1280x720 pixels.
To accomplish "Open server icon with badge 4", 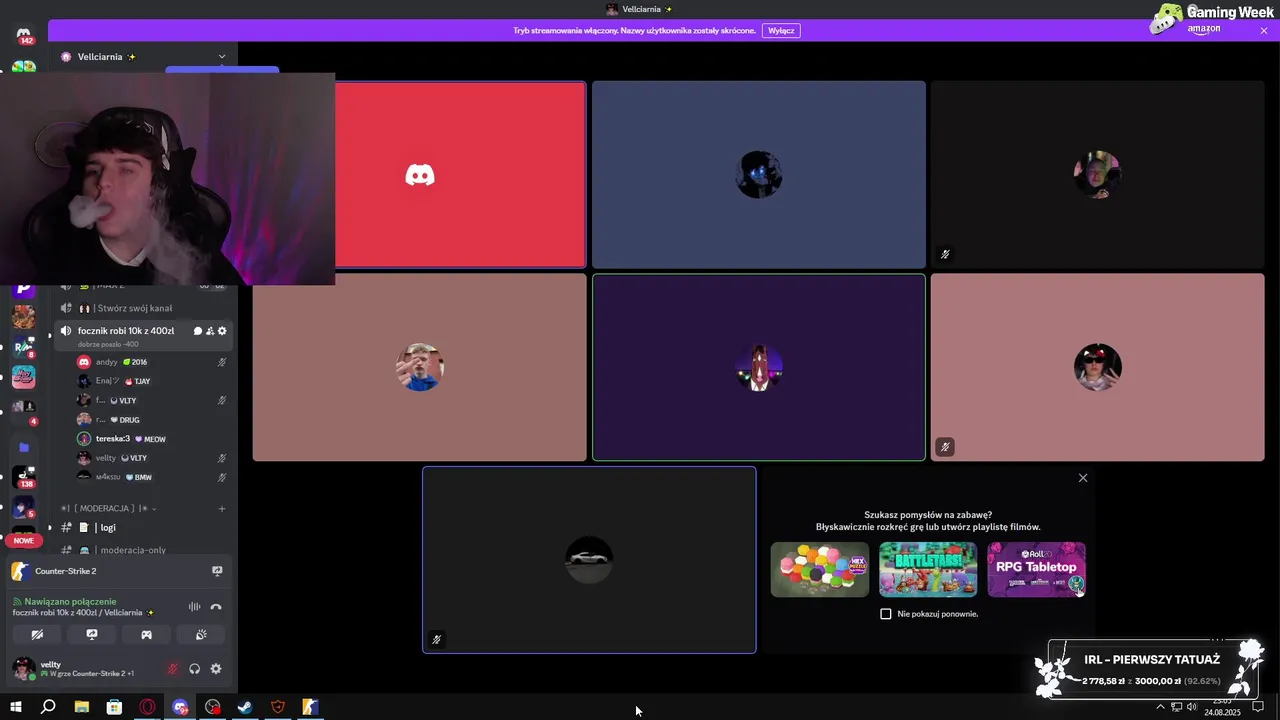I will 24,412.
